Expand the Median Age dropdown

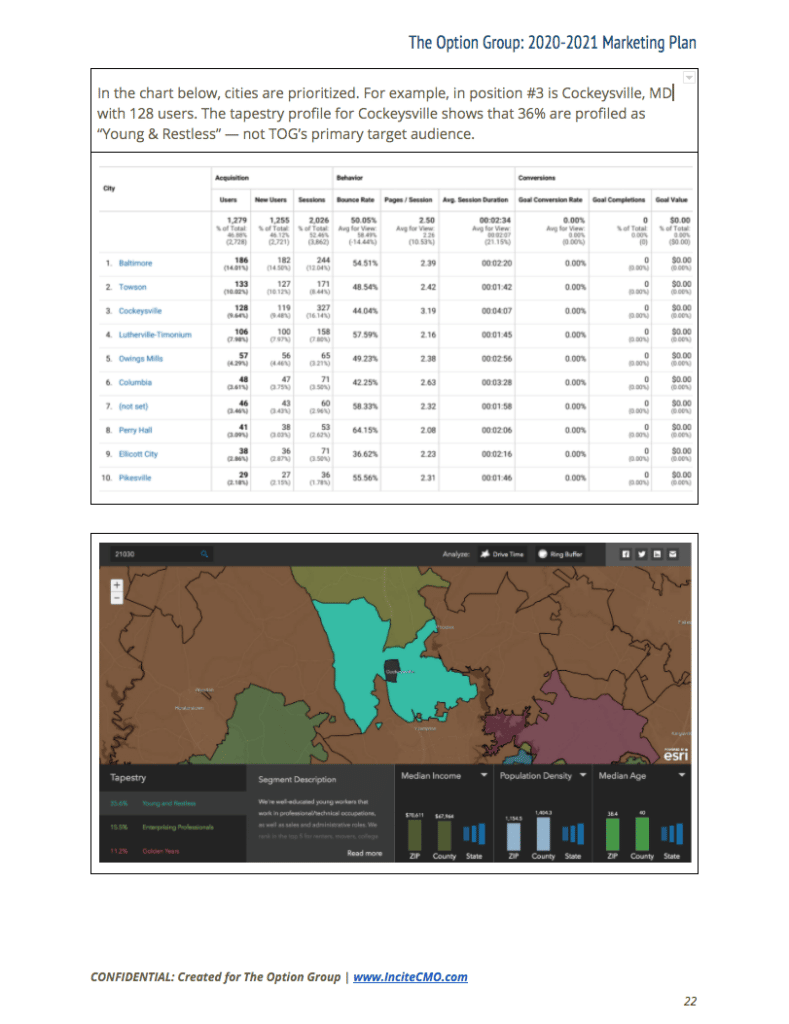(681, 775)
